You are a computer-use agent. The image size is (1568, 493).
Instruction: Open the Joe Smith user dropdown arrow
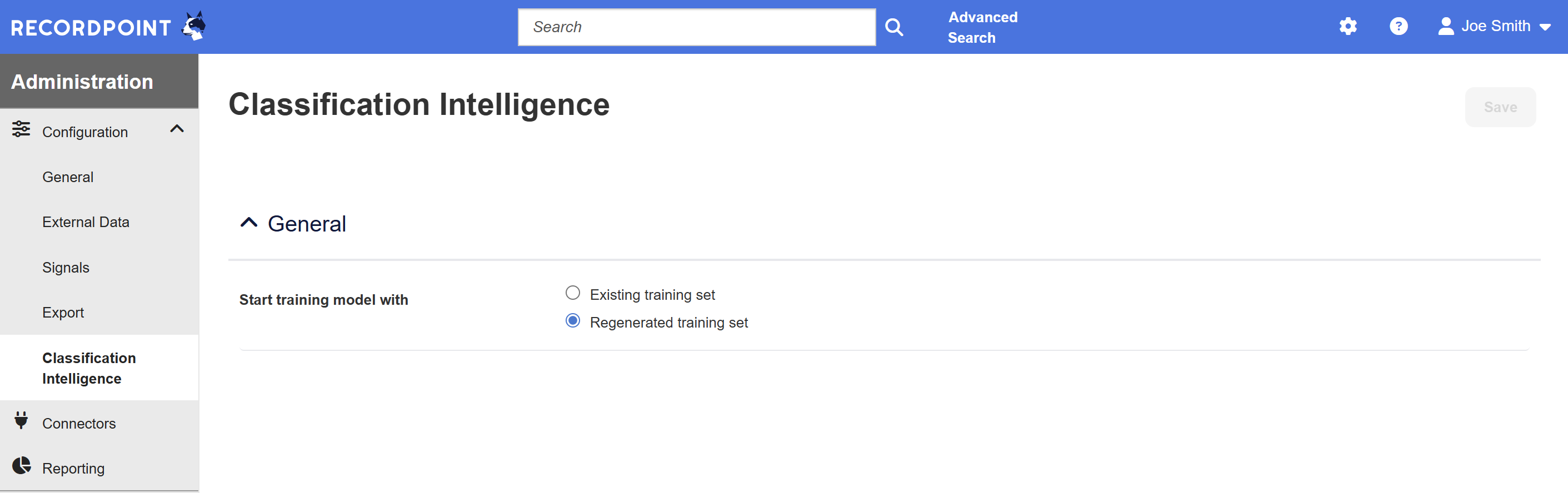click(1545, 27)
